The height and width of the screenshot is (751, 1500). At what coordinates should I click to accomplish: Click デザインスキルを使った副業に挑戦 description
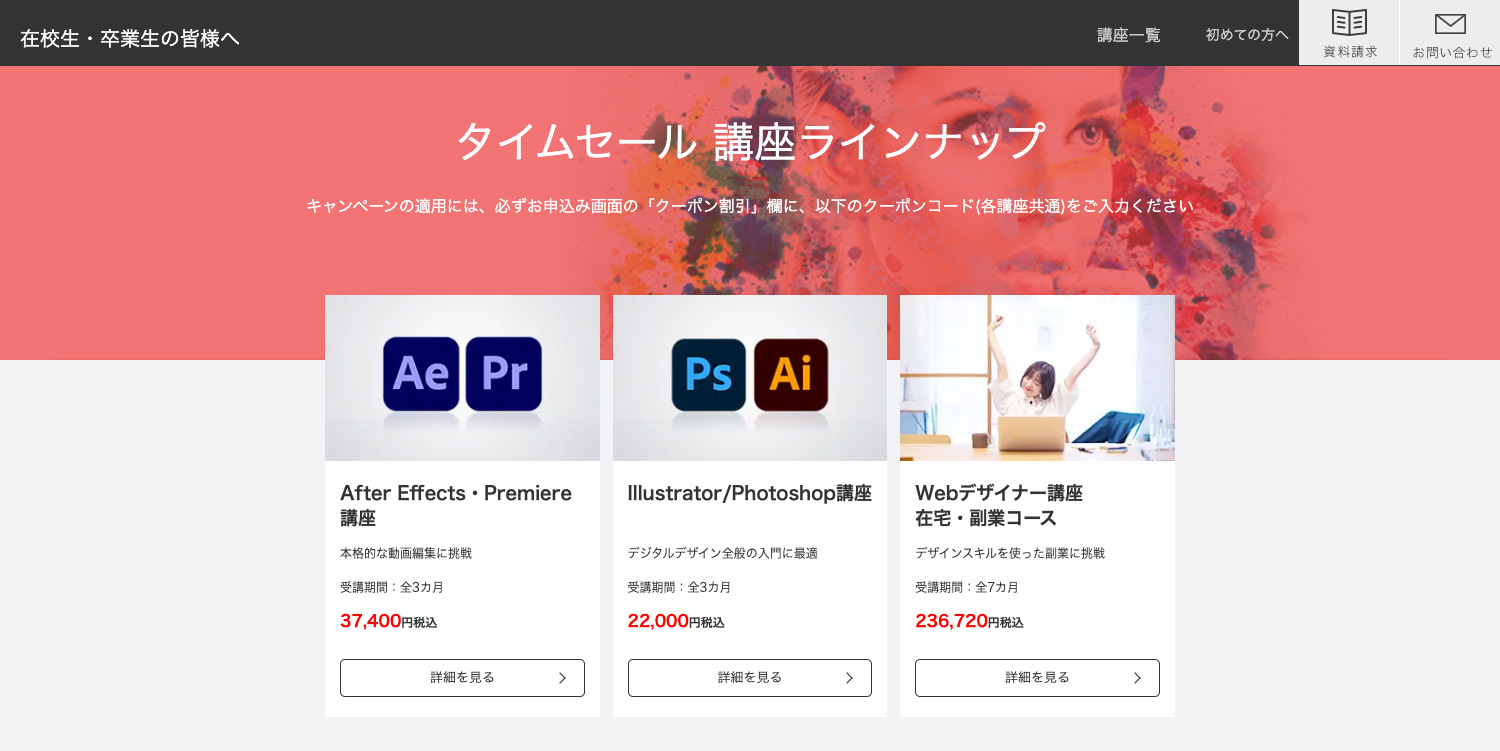pos(1010,553)
